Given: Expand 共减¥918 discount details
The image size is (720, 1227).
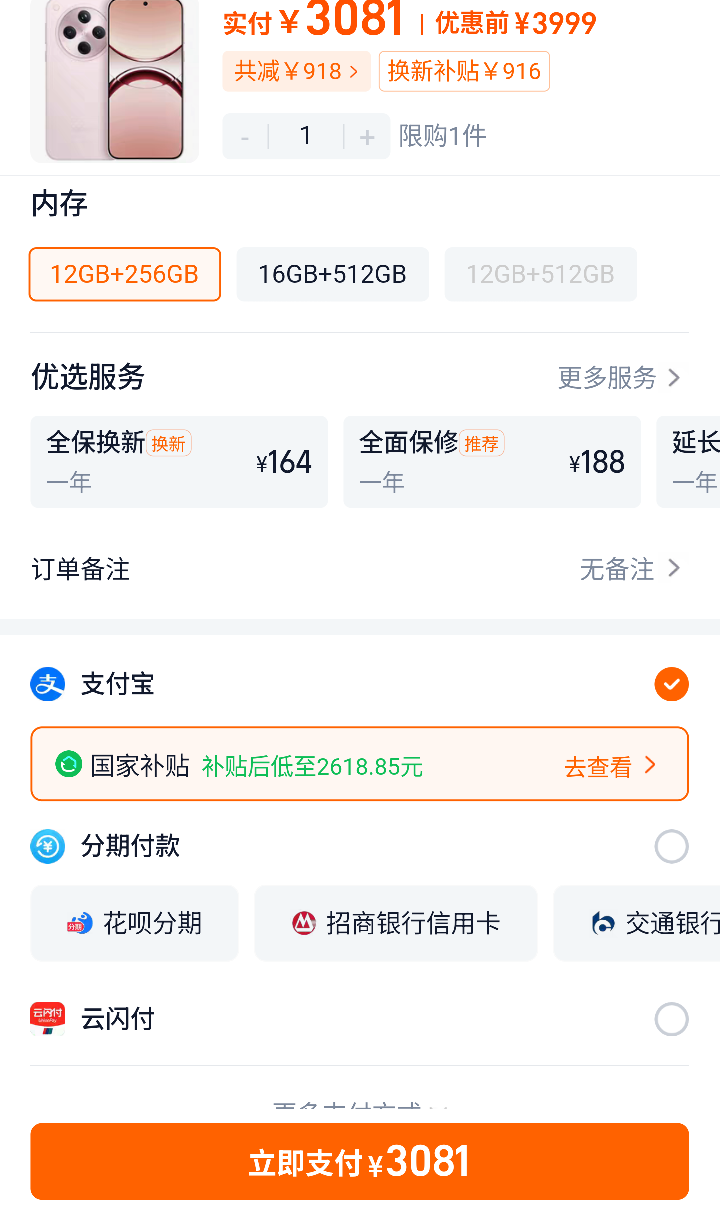Looking at the screenshot, I should pyautogui.click(x=296, y=71).
